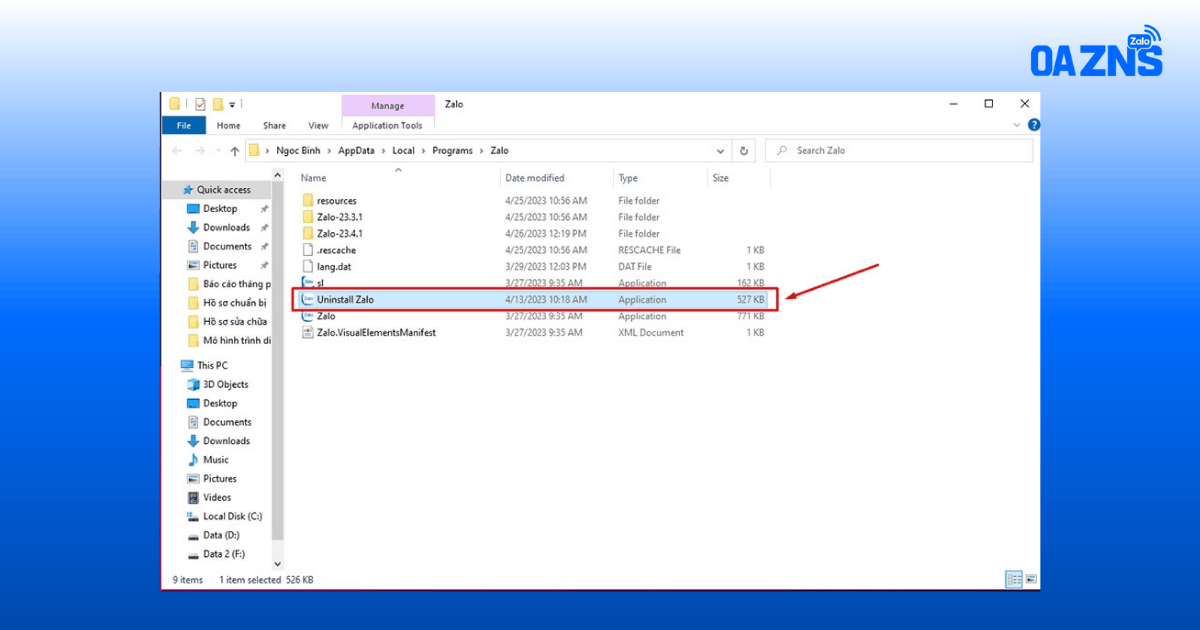
Task: Click the resources folder icon
Action: coord(308,201)
